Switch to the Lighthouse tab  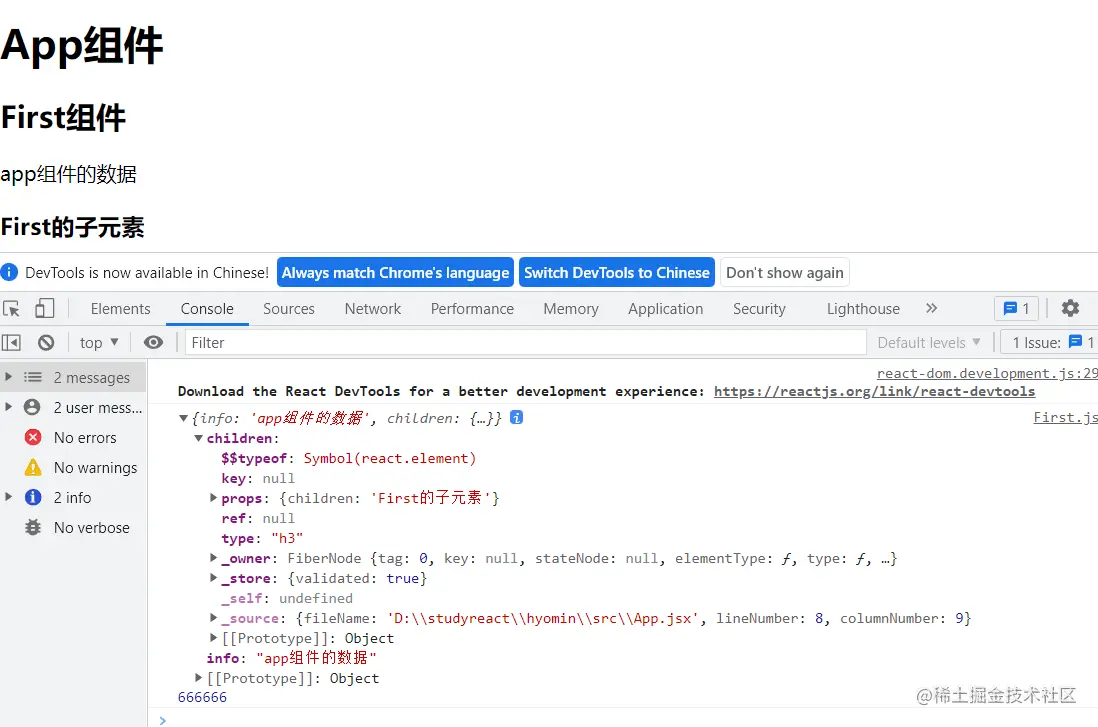(863, 309)
